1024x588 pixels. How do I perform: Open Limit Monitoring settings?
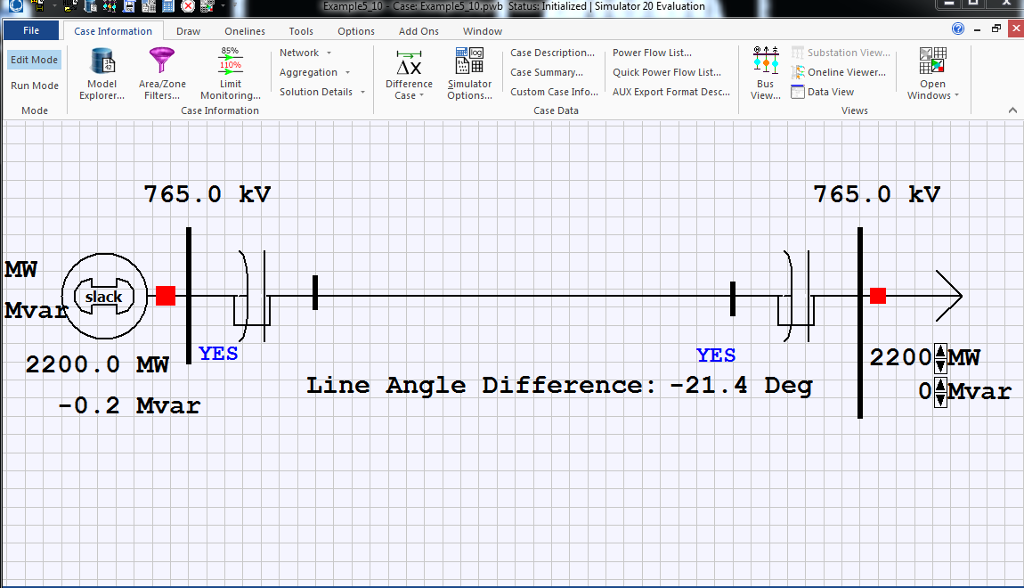pos(230,74)
